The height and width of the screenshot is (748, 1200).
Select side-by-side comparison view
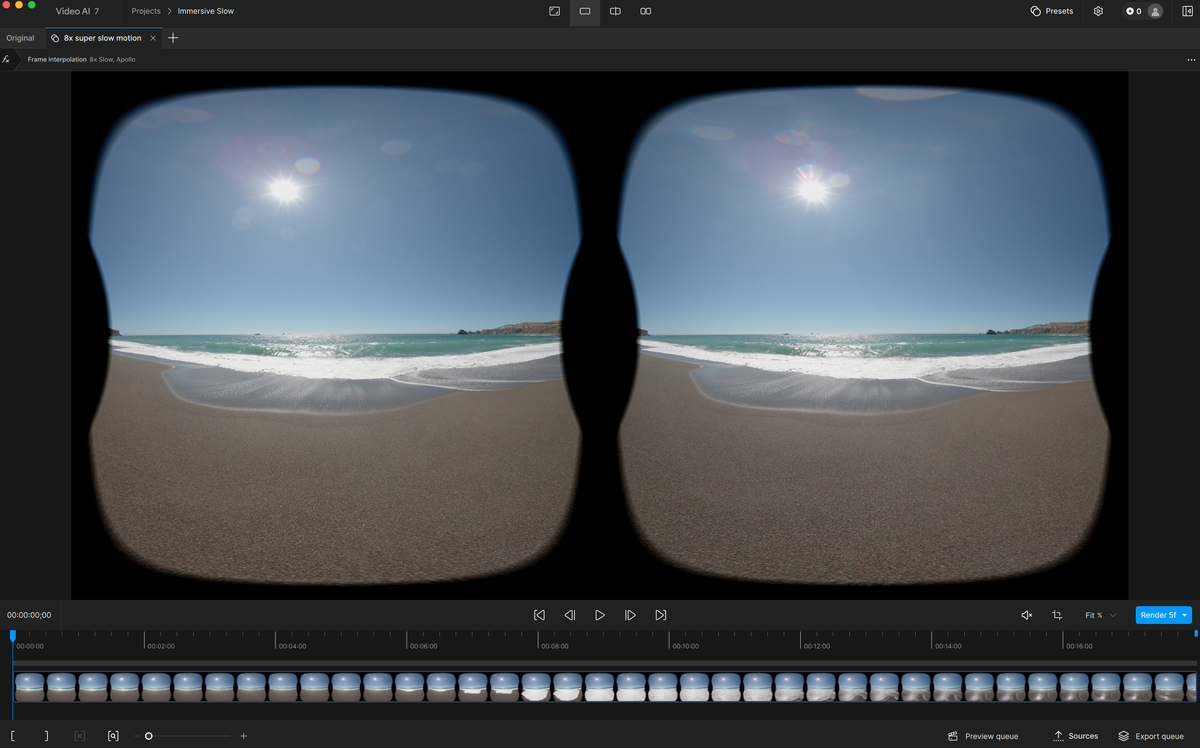[x=646, y=11]
